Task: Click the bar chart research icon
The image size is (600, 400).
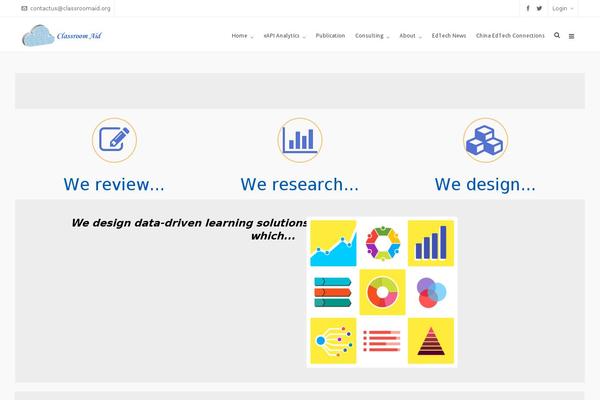Action: pyautogui.click(x=299, y=140)
